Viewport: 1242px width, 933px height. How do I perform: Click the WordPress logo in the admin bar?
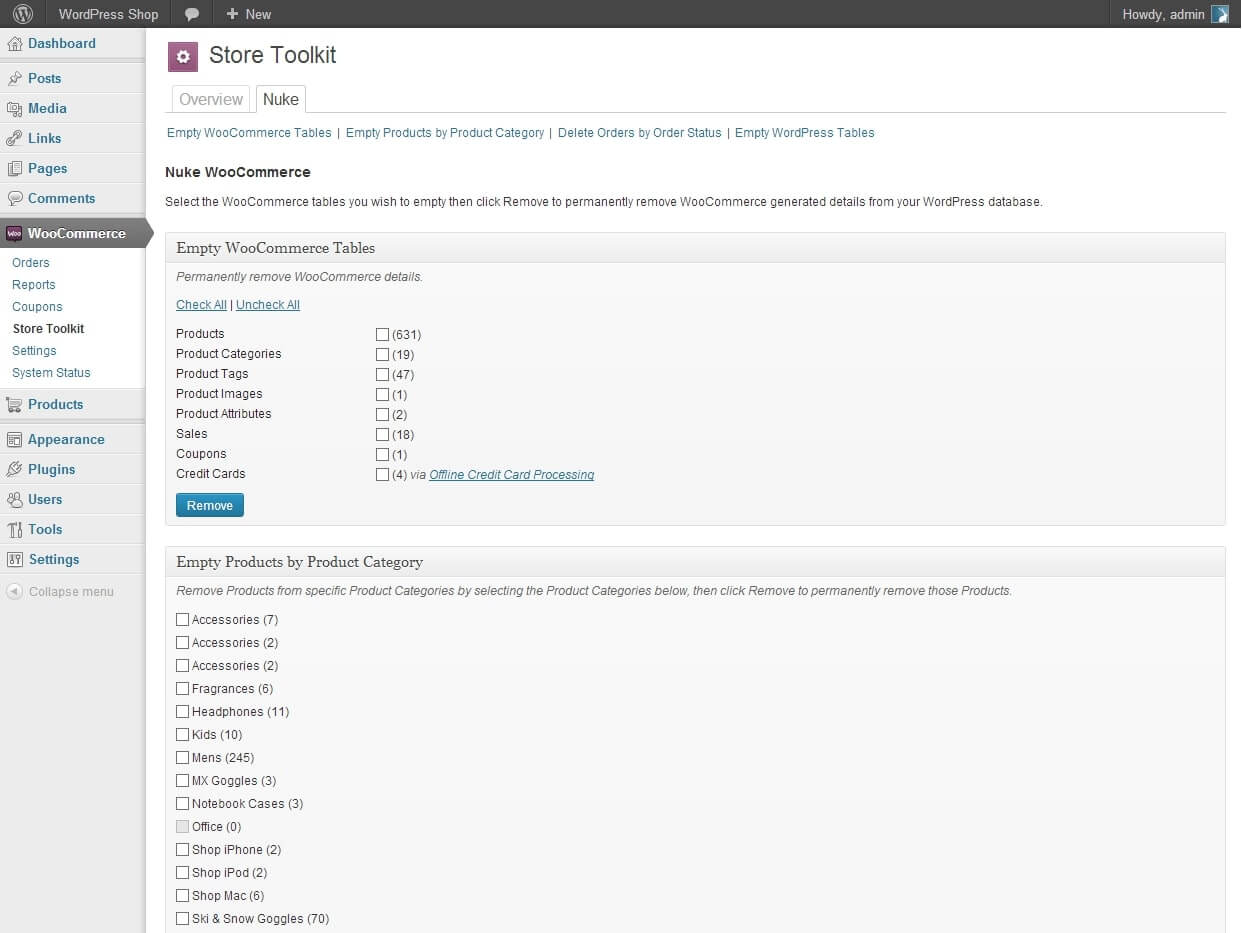click(21, 14)
